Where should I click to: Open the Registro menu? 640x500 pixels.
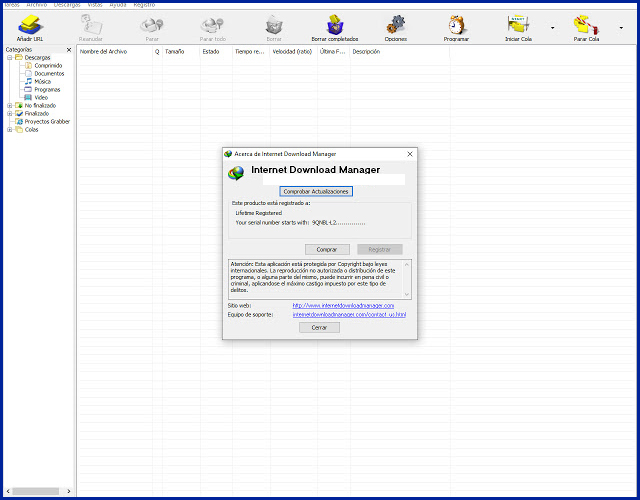[144, 5]
